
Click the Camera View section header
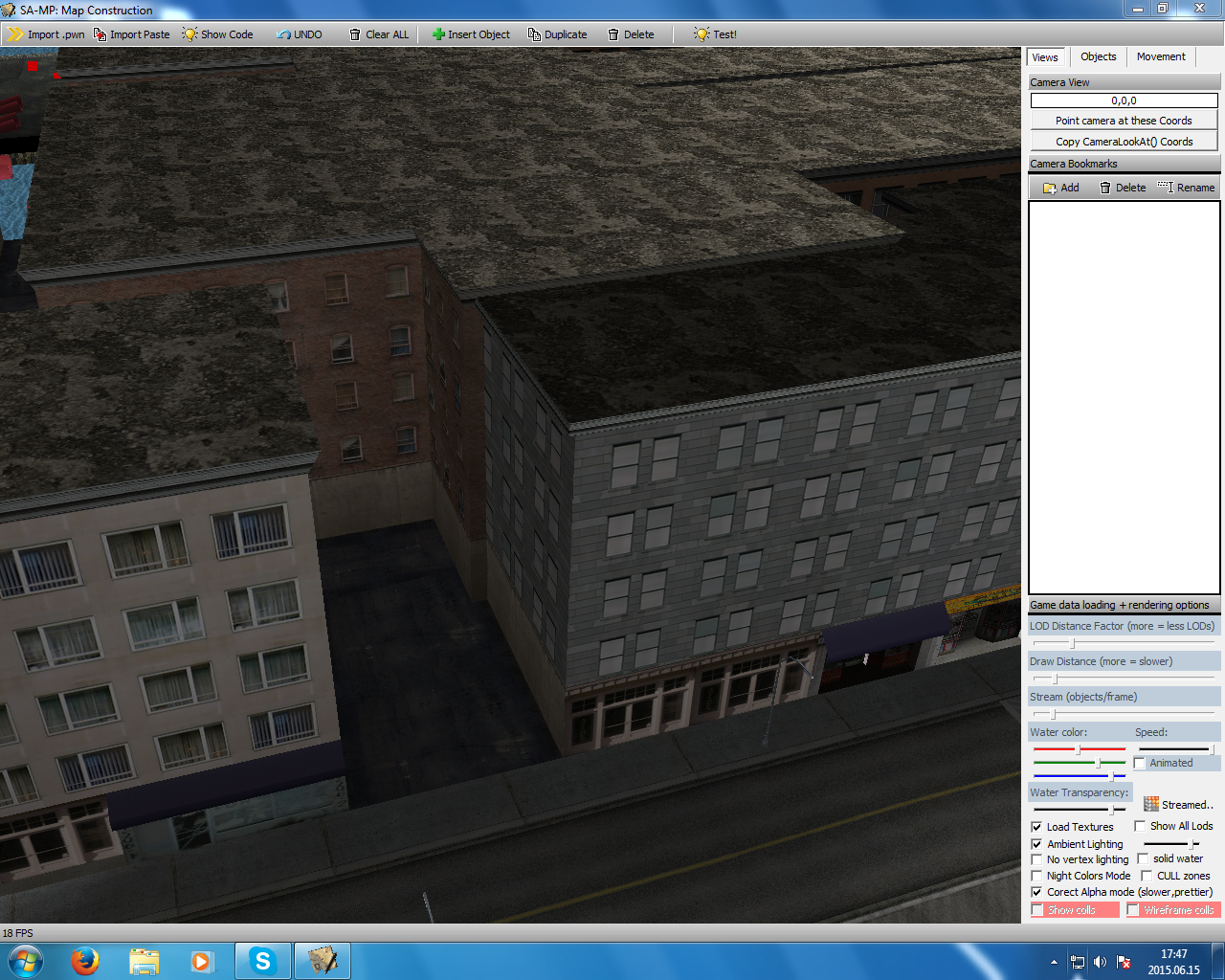1124,82
